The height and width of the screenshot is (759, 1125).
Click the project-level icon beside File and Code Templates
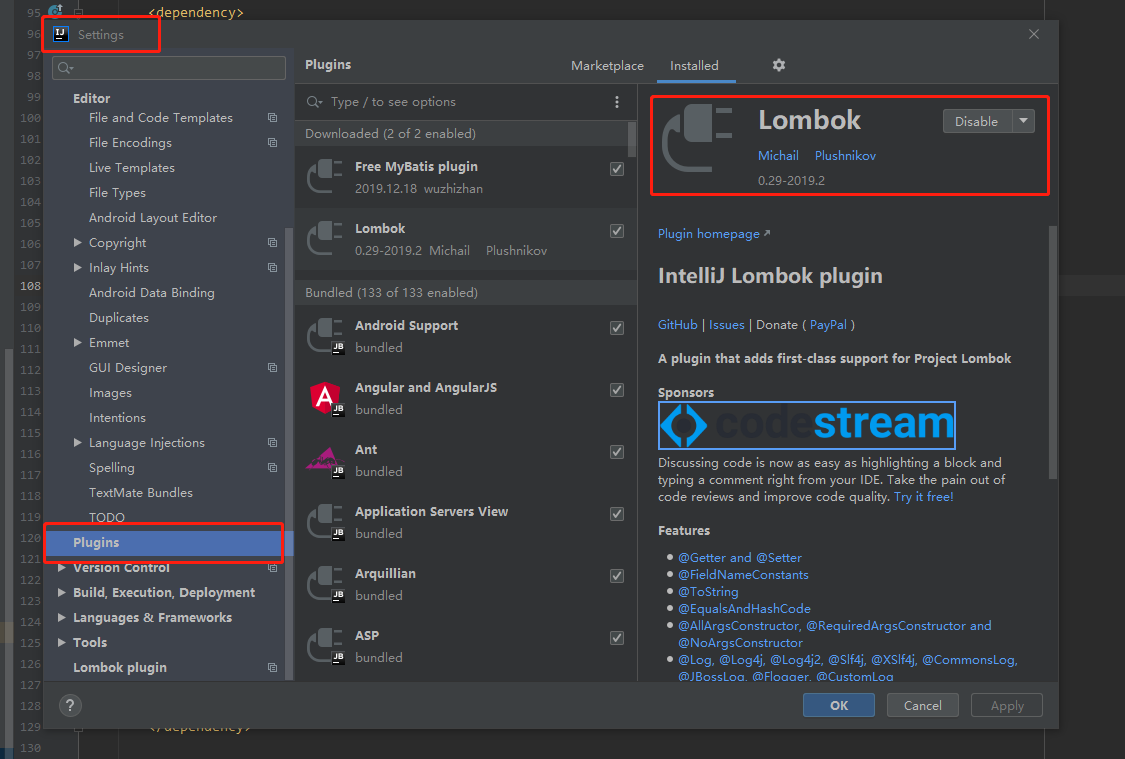[x=273, y=118]
